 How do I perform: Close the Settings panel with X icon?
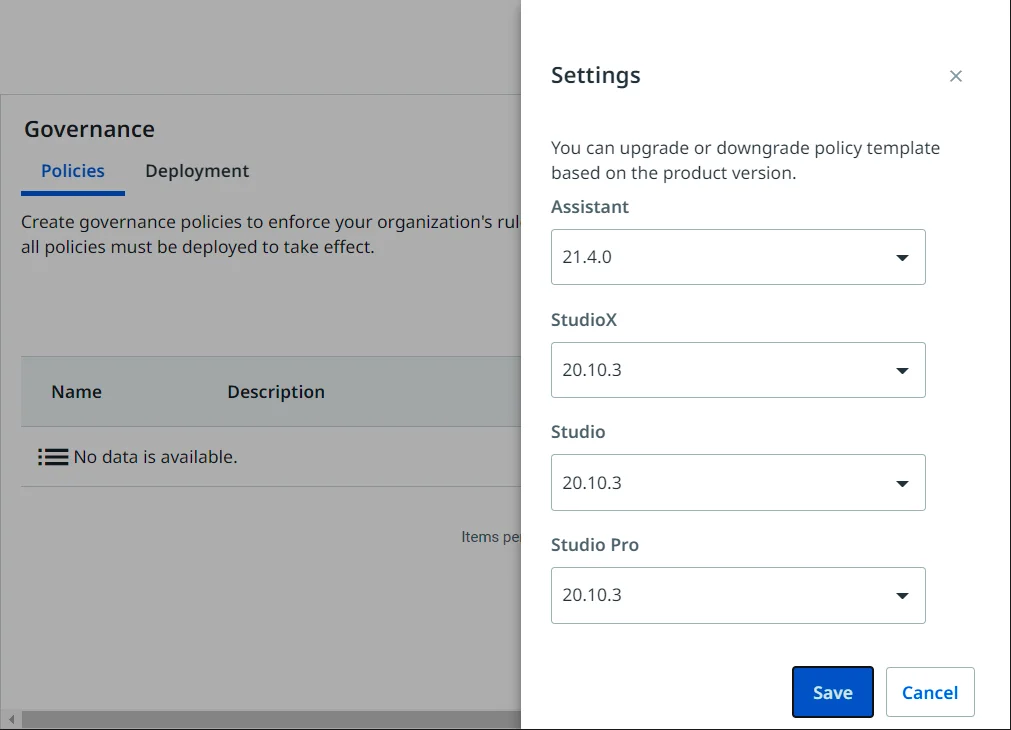[x=955, y=76]
